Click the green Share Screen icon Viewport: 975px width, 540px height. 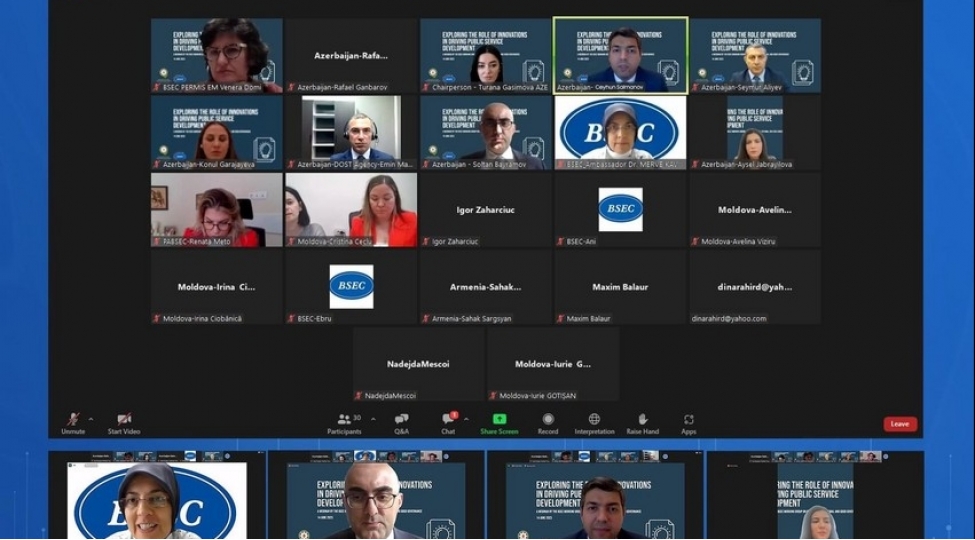(x=499, y=419)
